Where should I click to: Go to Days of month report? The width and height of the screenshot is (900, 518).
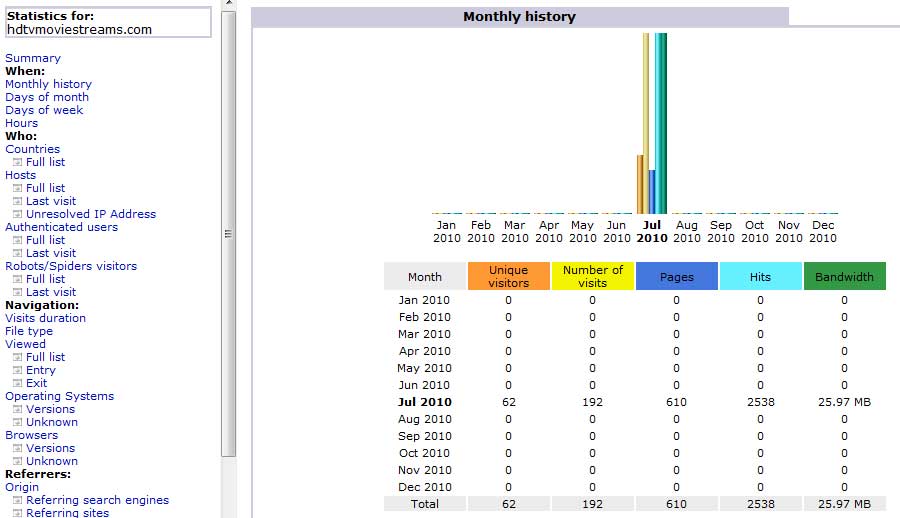tap(47, 97)
